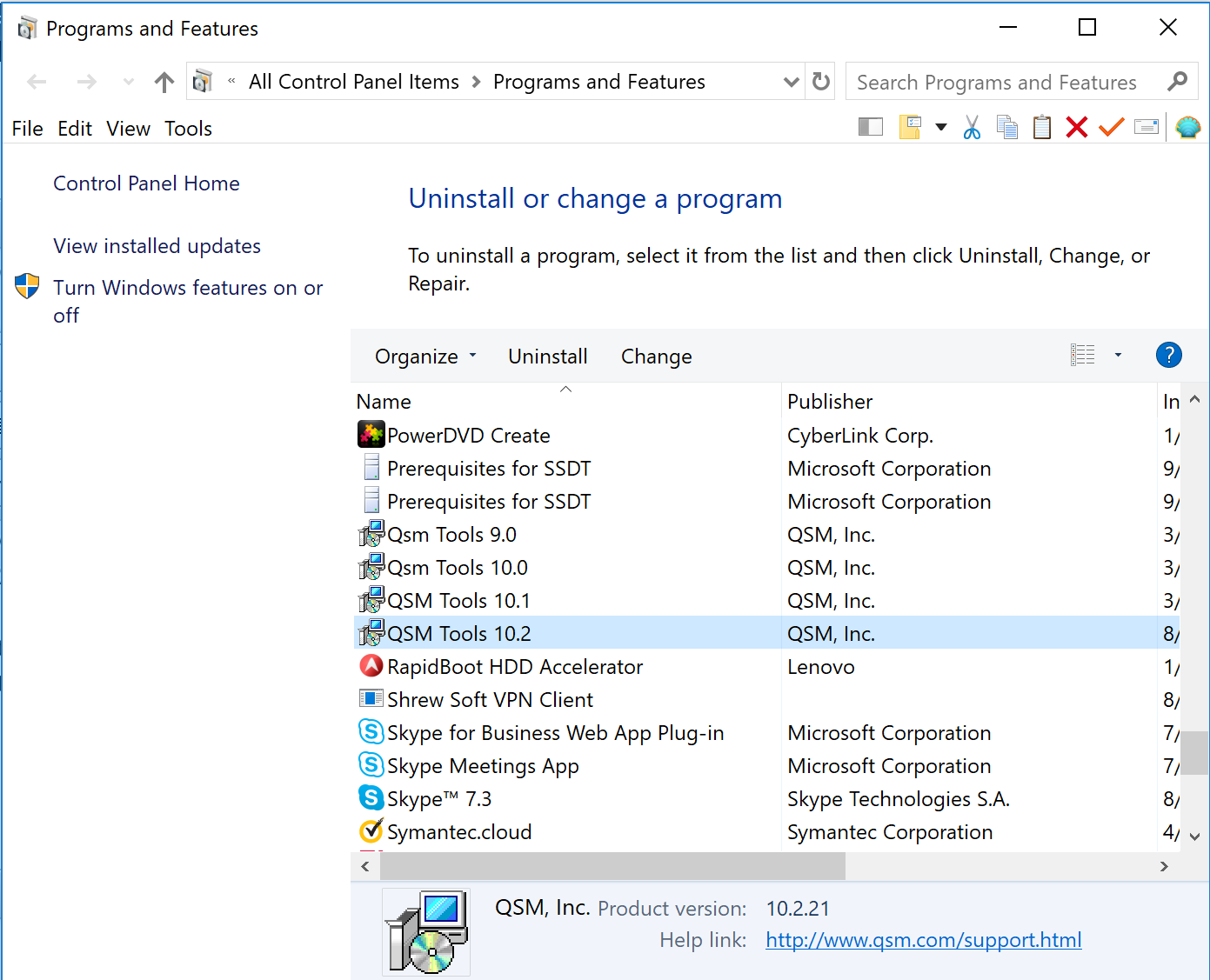Click Symantec Corporation publisher cell
Viewport: 1210px width, 980px height.
[x=890, y=832]
